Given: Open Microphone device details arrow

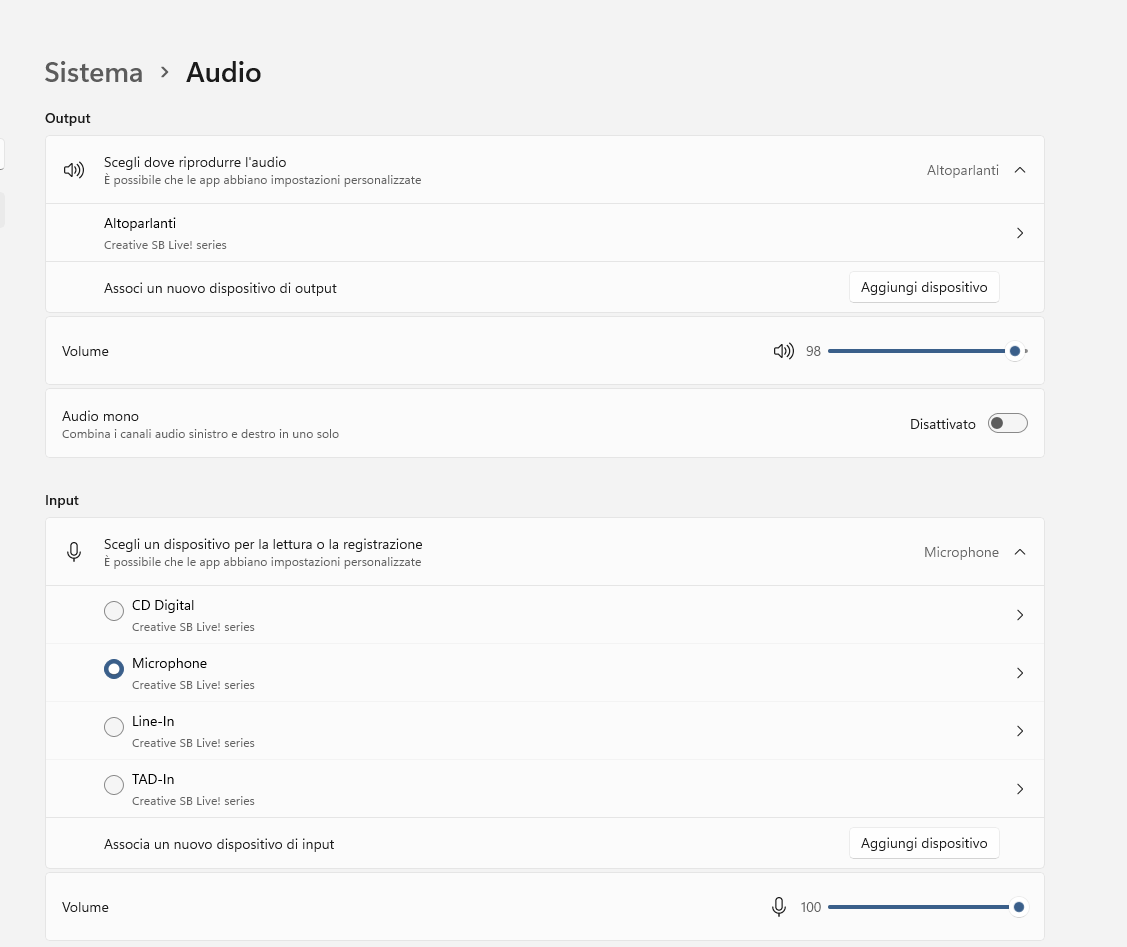Looking at the screenshot, I should coord(1020,673).
